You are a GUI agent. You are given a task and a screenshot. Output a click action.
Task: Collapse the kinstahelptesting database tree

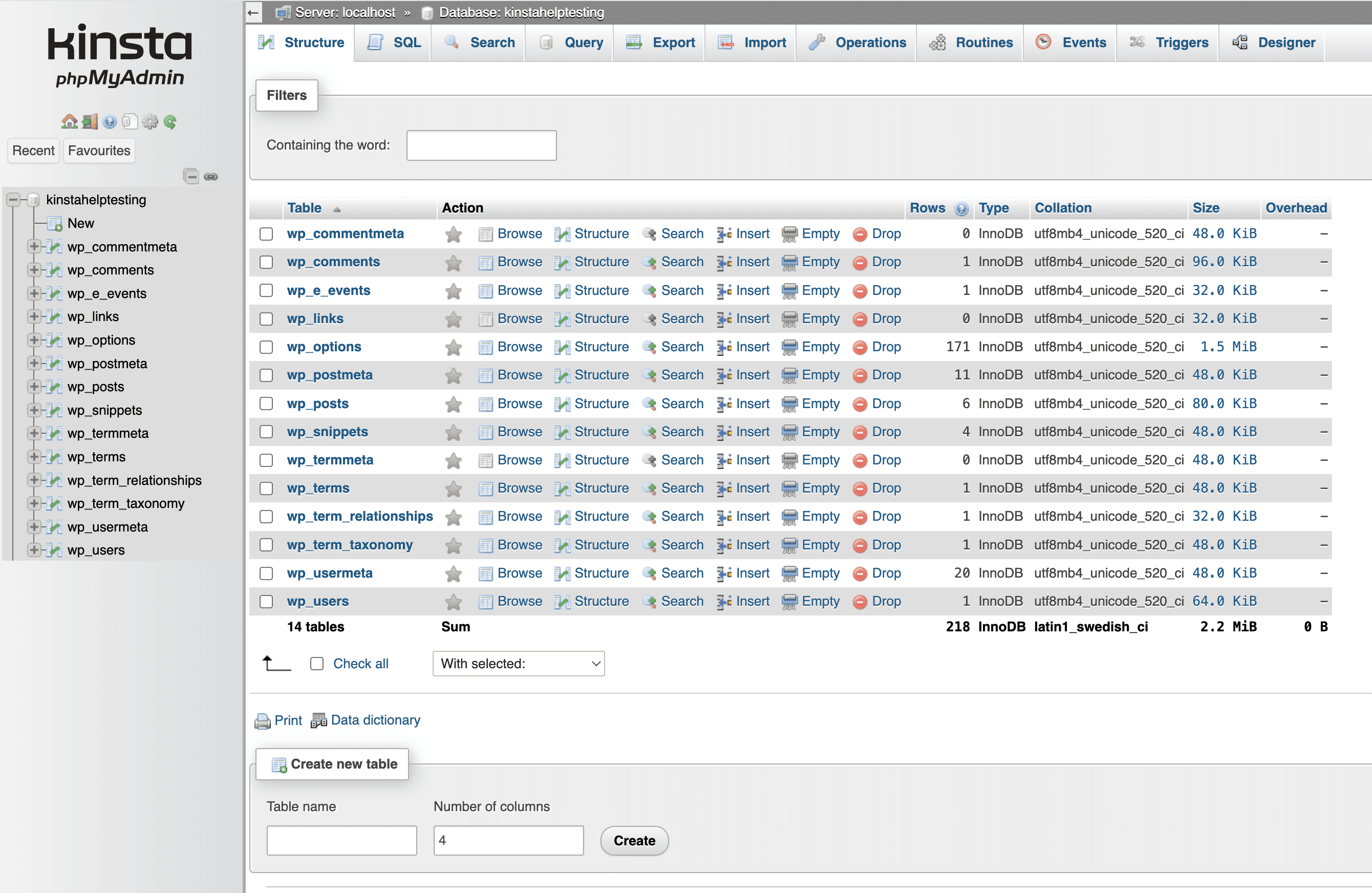click(13, 200)
